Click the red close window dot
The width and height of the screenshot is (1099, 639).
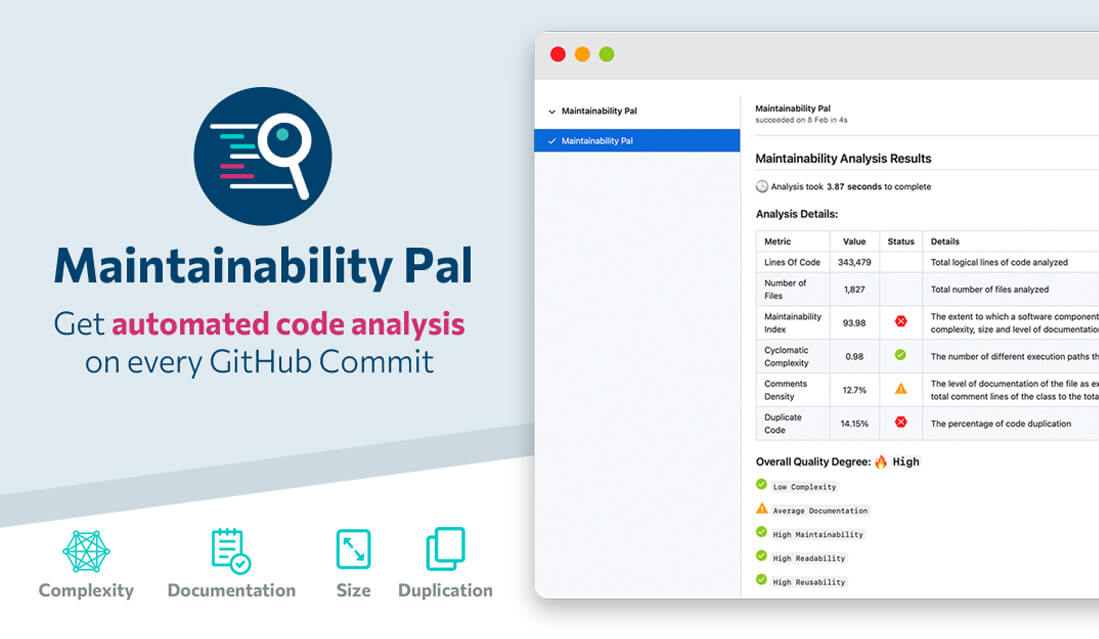558,55
